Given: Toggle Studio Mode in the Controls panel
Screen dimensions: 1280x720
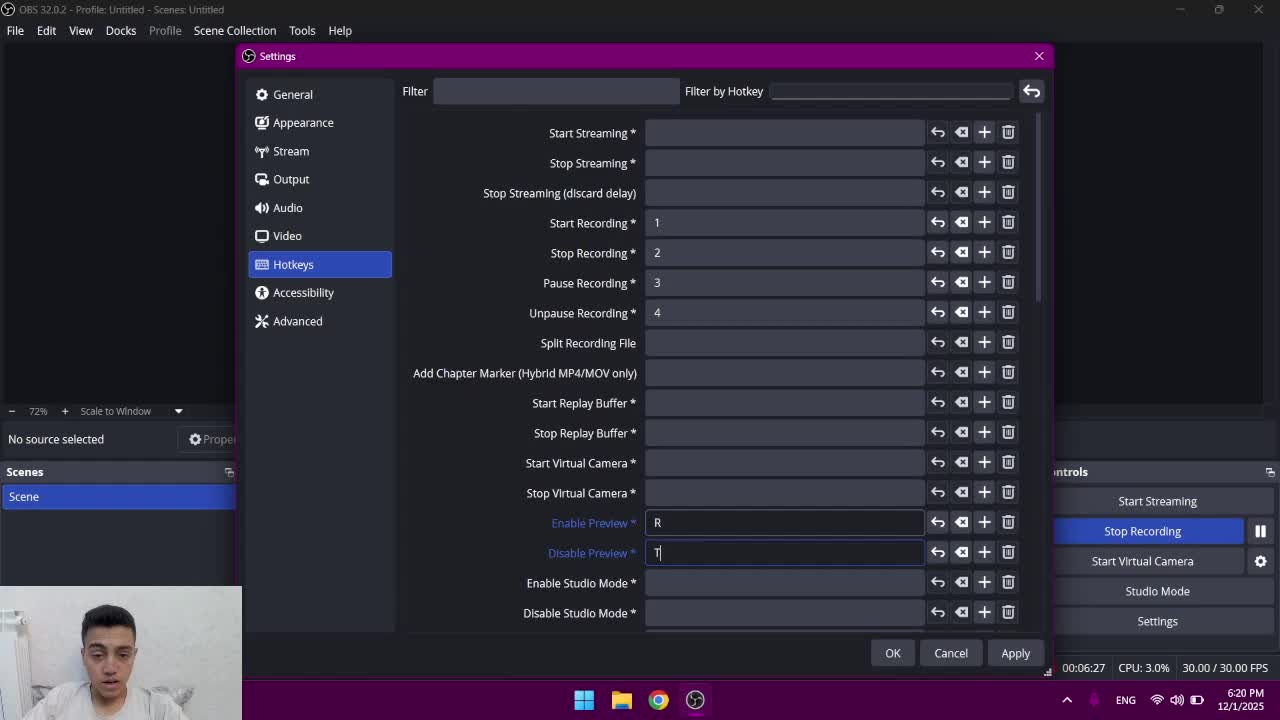Looking at the screenshot, I should click(1157, 591).
